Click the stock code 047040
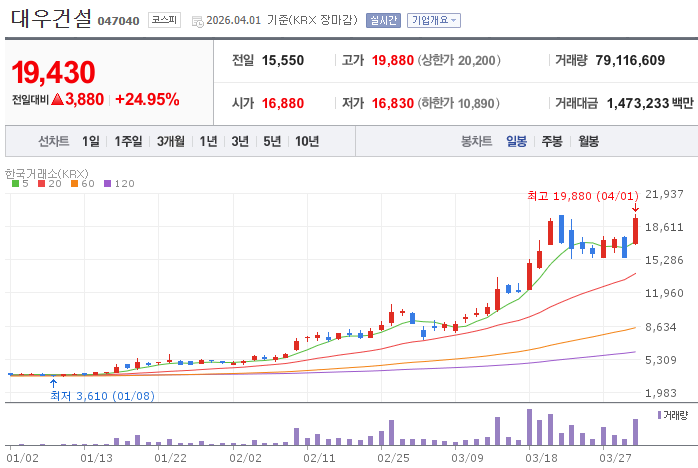The height and width of the screenshot is (468, 698). click(x=118, y=21)
